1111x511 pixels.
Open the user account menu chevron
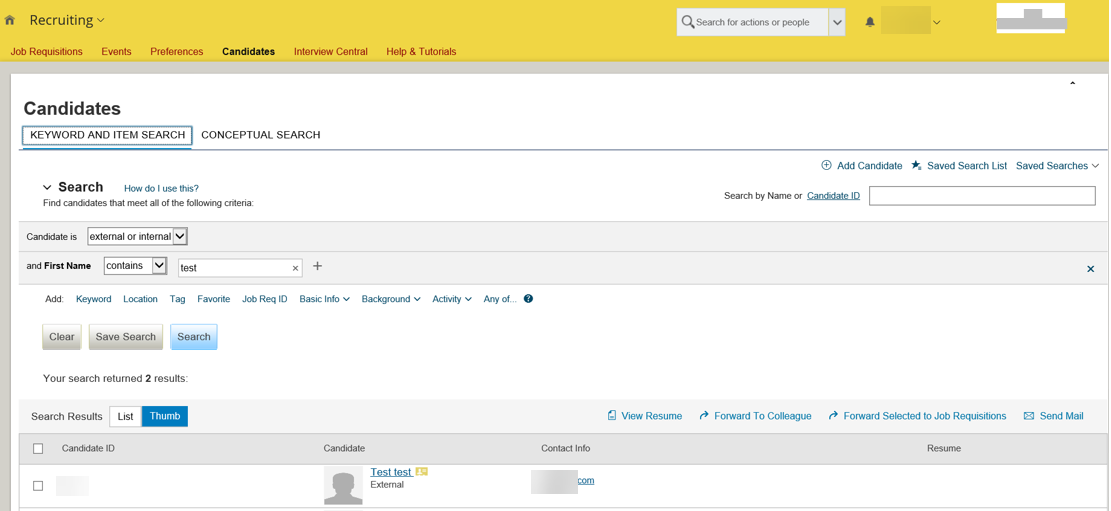coord(937,23)
